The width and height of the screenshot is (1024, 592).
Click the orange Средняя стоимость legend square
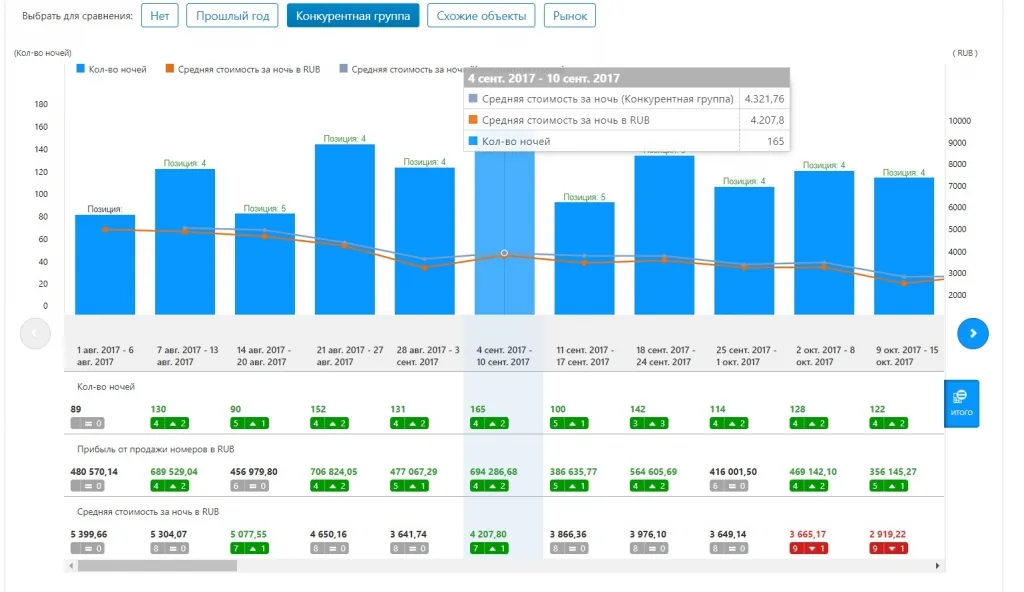170,69
